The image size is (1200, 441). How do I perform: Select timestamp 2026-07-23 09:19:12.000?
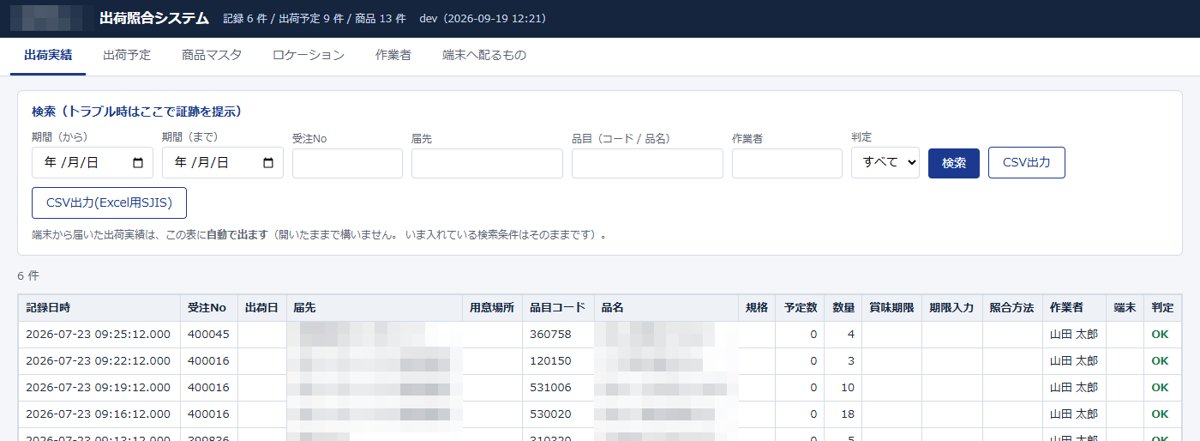click(x=98, y=388)
